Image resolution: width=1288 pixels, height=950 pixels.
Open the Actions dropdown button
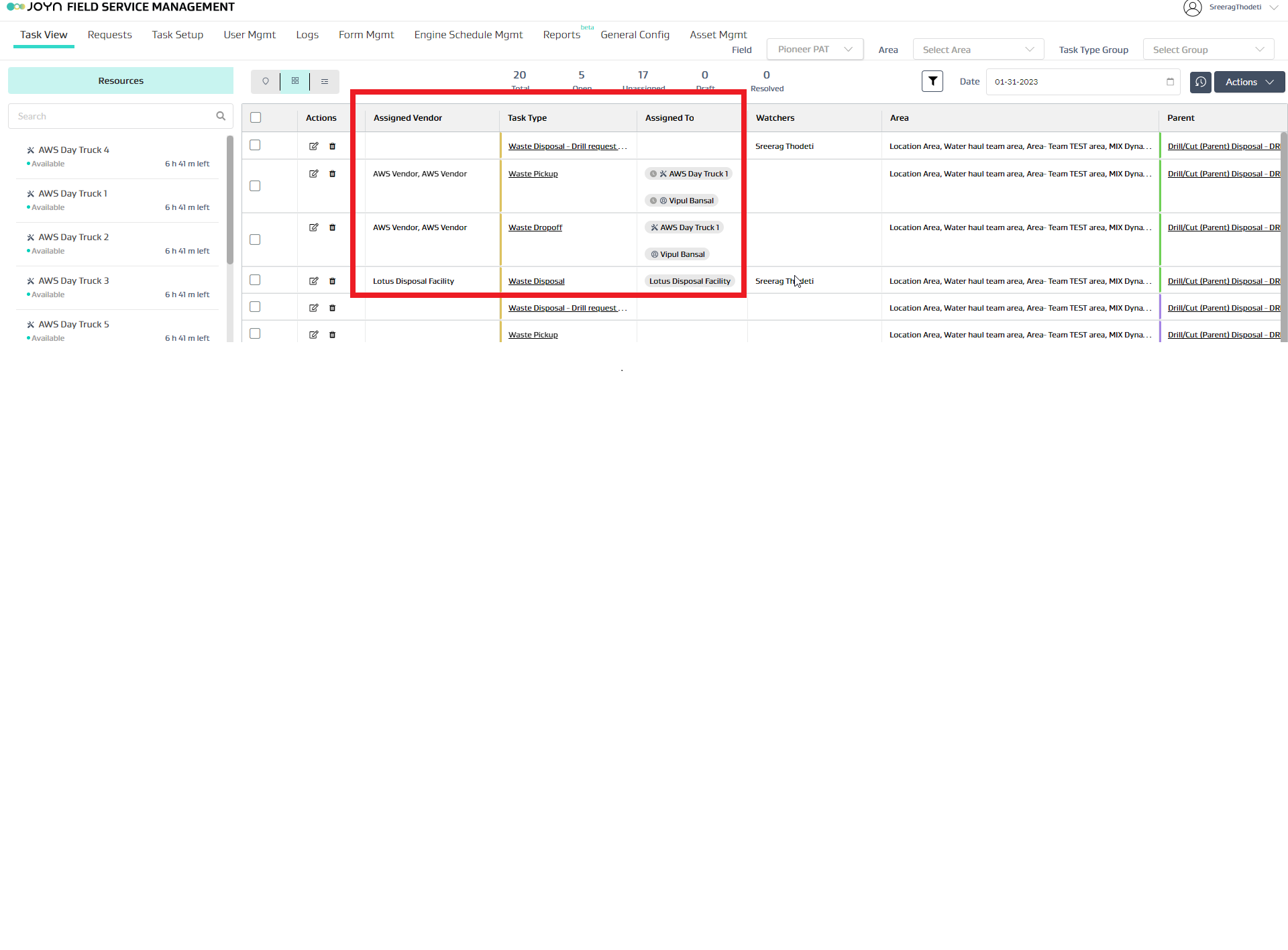pyautogui.click(x=1249, y=82)
